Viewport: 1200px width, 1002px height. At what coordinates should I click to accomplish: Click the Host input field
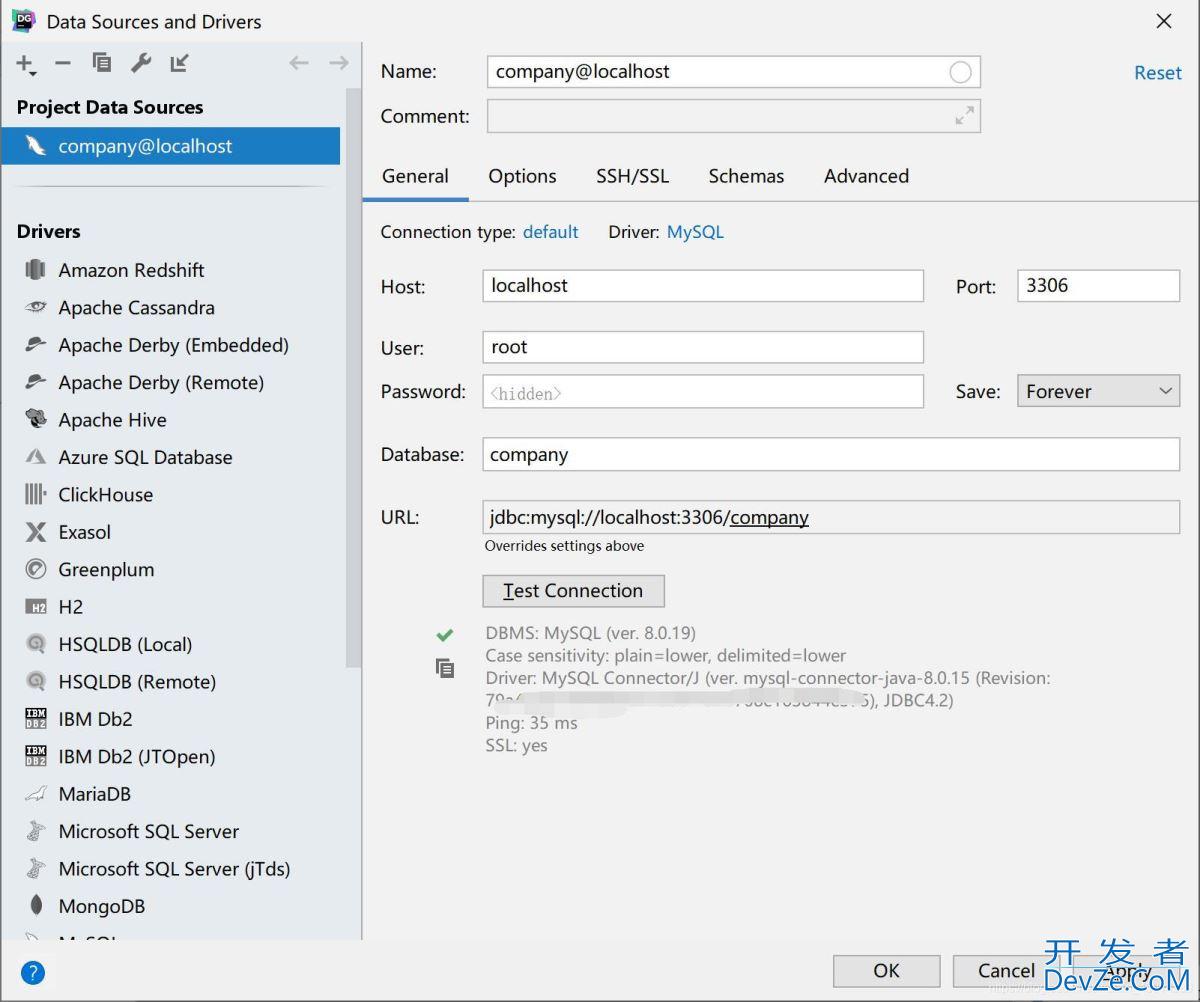tap(703, 286)
